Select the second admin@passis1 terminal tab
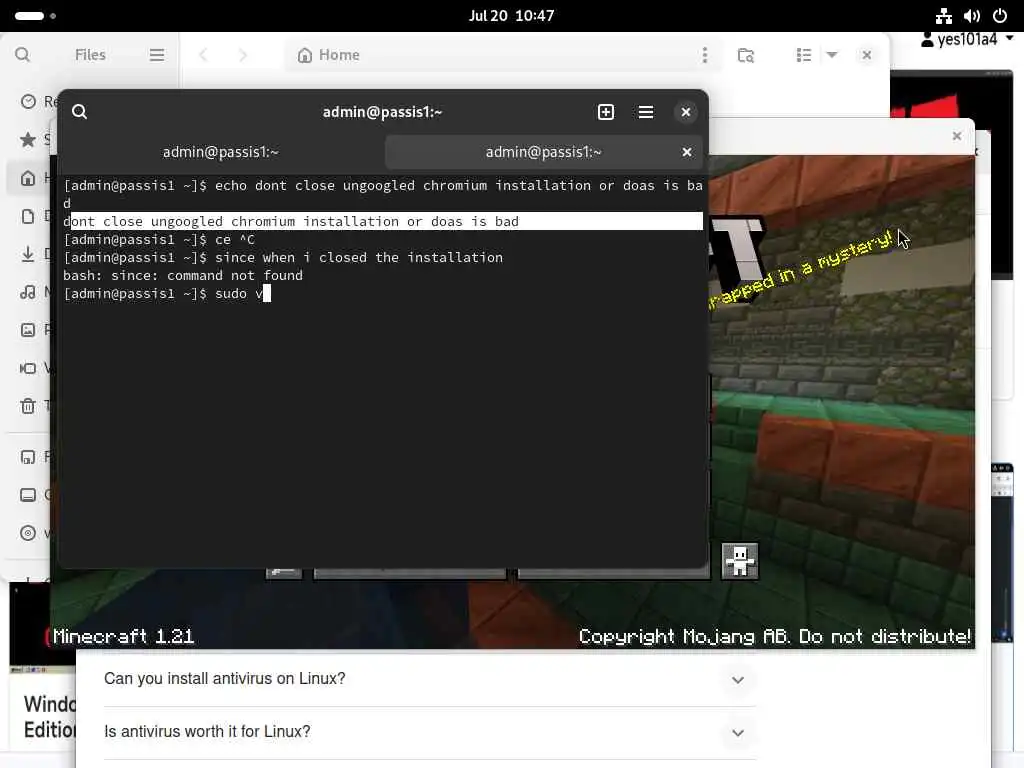 pos(543,152)
